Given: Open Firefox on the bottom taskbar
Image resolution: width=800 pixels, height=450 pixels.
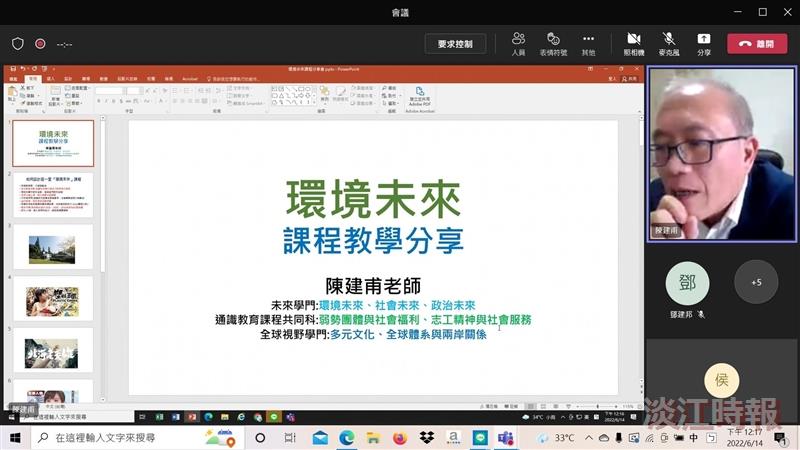Looking at the screenshot, I should [399, 438].
